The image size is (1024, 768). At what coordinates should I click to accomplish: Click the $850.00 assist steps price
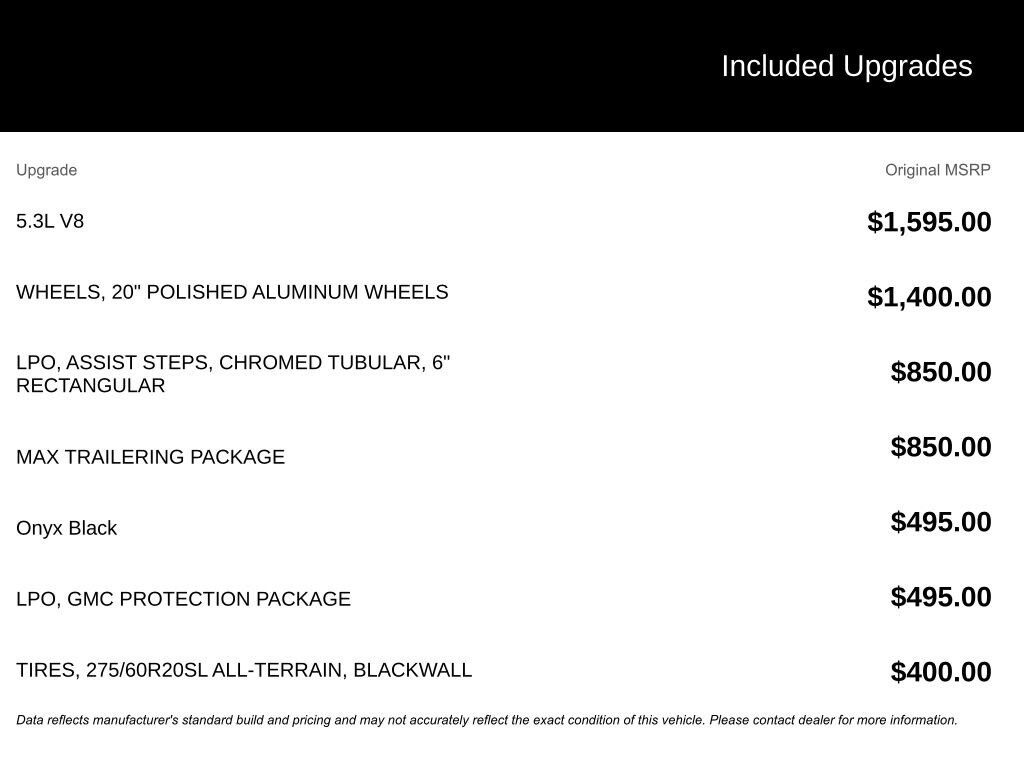pyautogui.click(x=940, y=372)
